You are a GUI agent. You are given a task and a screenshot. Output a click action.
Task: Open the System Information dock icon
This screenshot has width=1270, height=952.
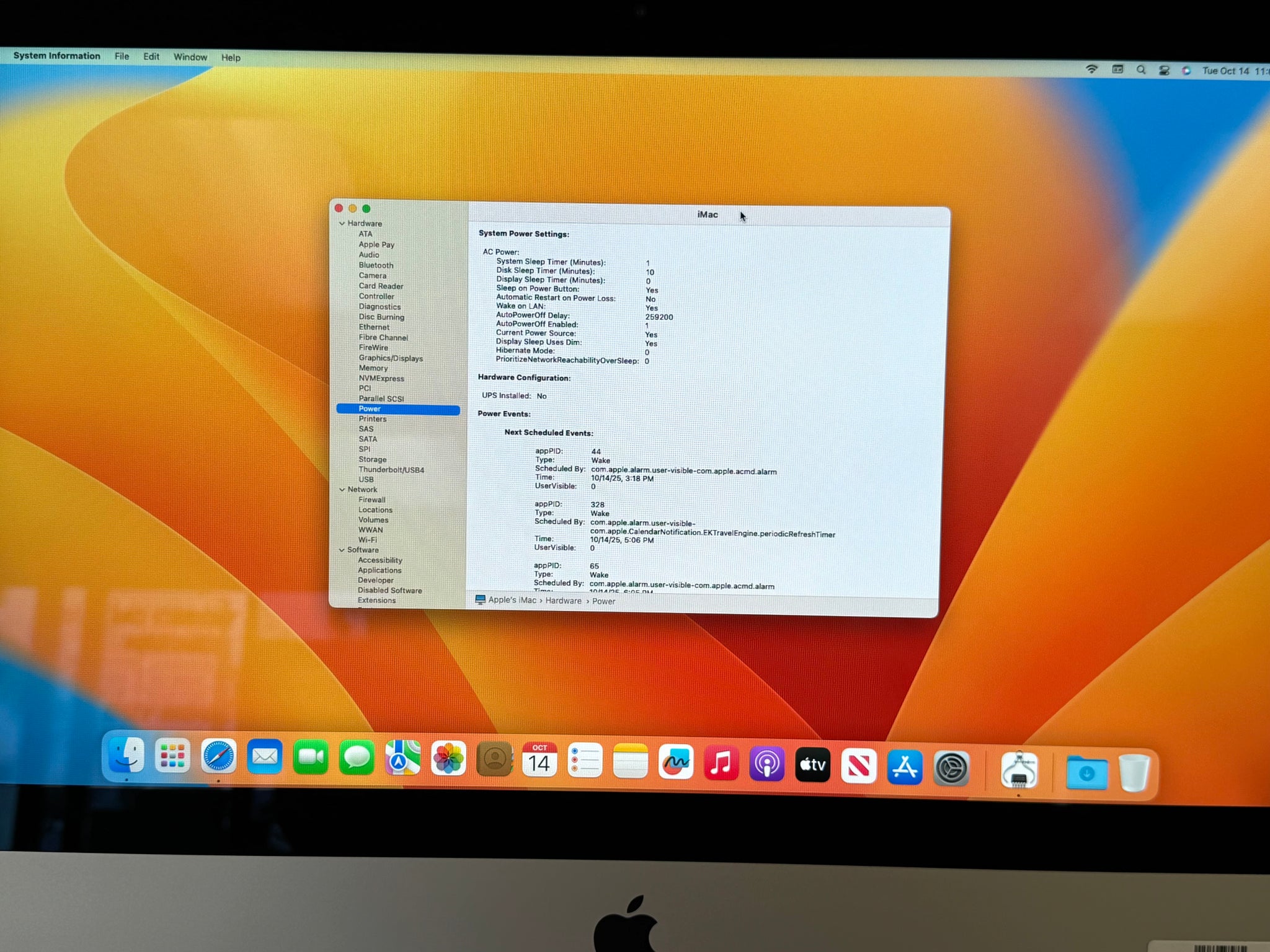pos(1018,770)
